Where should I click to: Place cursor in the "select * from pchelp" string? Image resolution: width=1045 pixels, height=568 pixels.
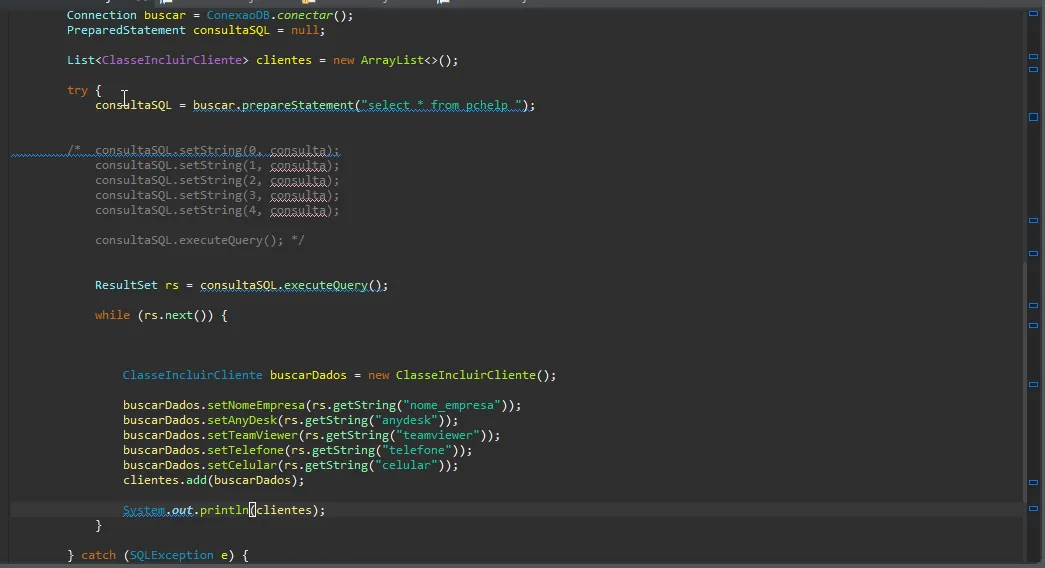pos(445,105)
